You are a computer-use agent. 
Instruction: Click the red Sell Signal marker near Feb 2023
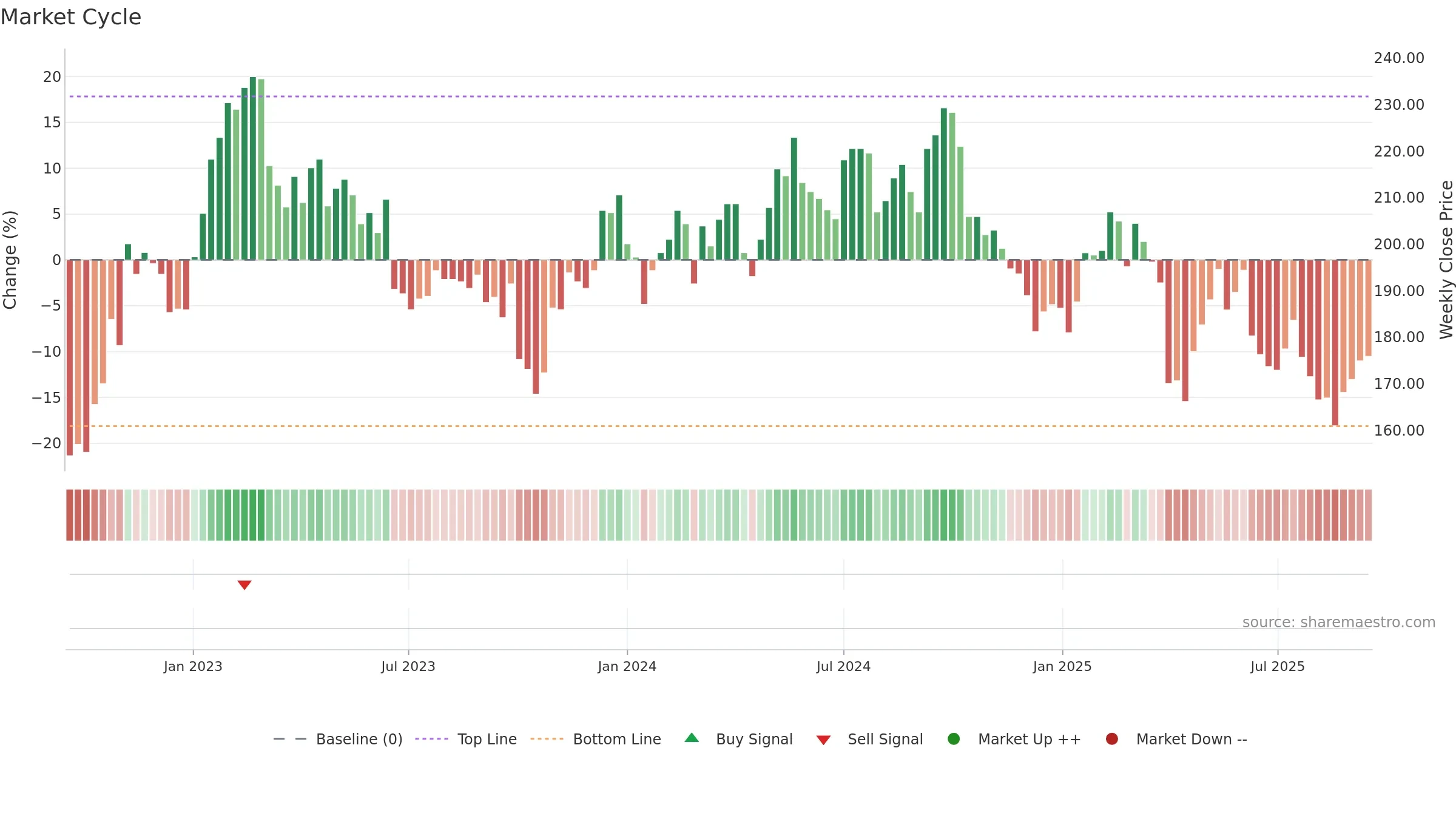[244, 585]
